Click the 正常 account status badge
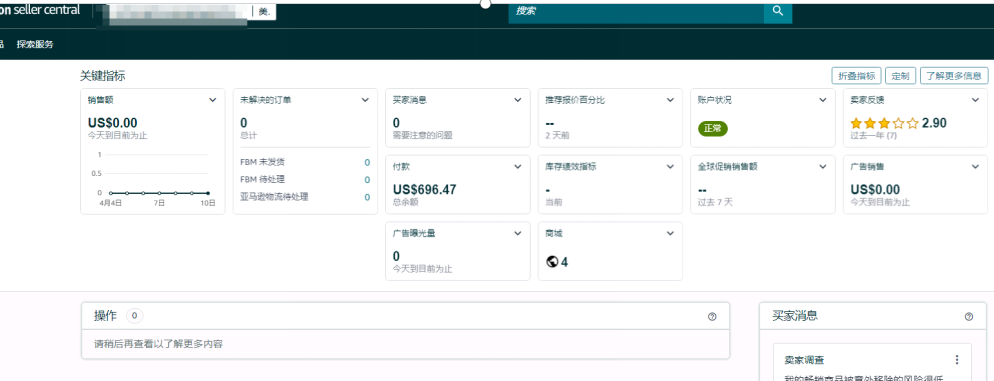 (x=713, y=128)
